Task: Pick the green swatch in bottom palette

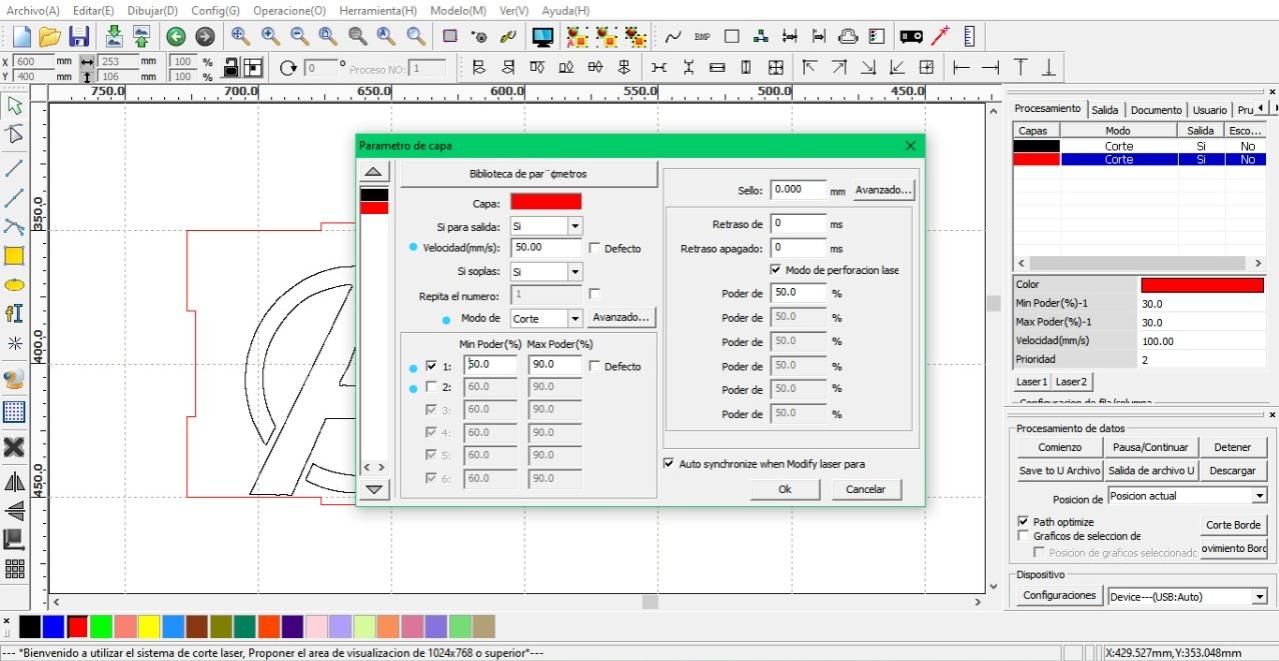Action: [101, 627]
